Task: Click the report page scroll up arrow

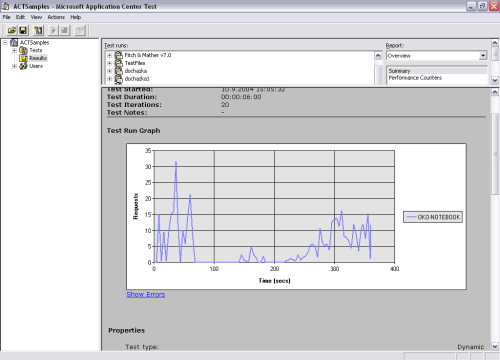Action: [x=495, y=92]
